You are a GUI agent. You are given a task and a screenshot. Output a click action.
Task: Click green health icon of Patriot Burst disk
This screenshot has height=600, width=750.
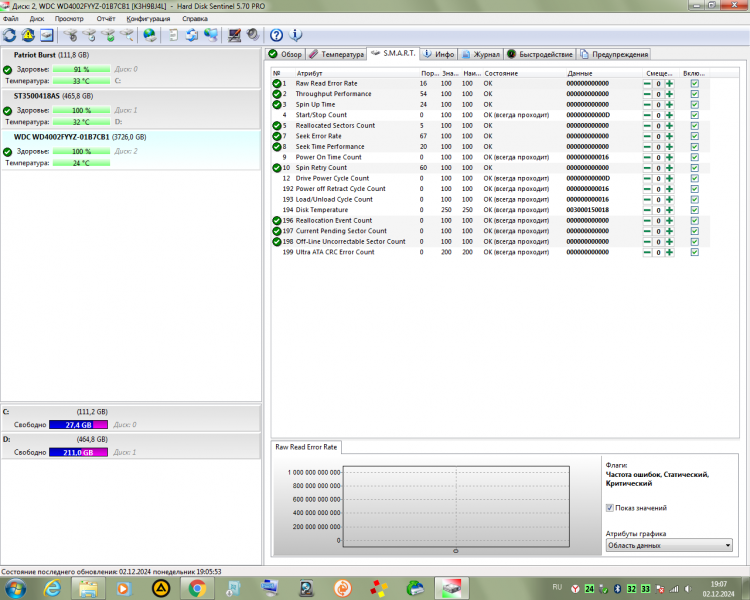point(7,69)
